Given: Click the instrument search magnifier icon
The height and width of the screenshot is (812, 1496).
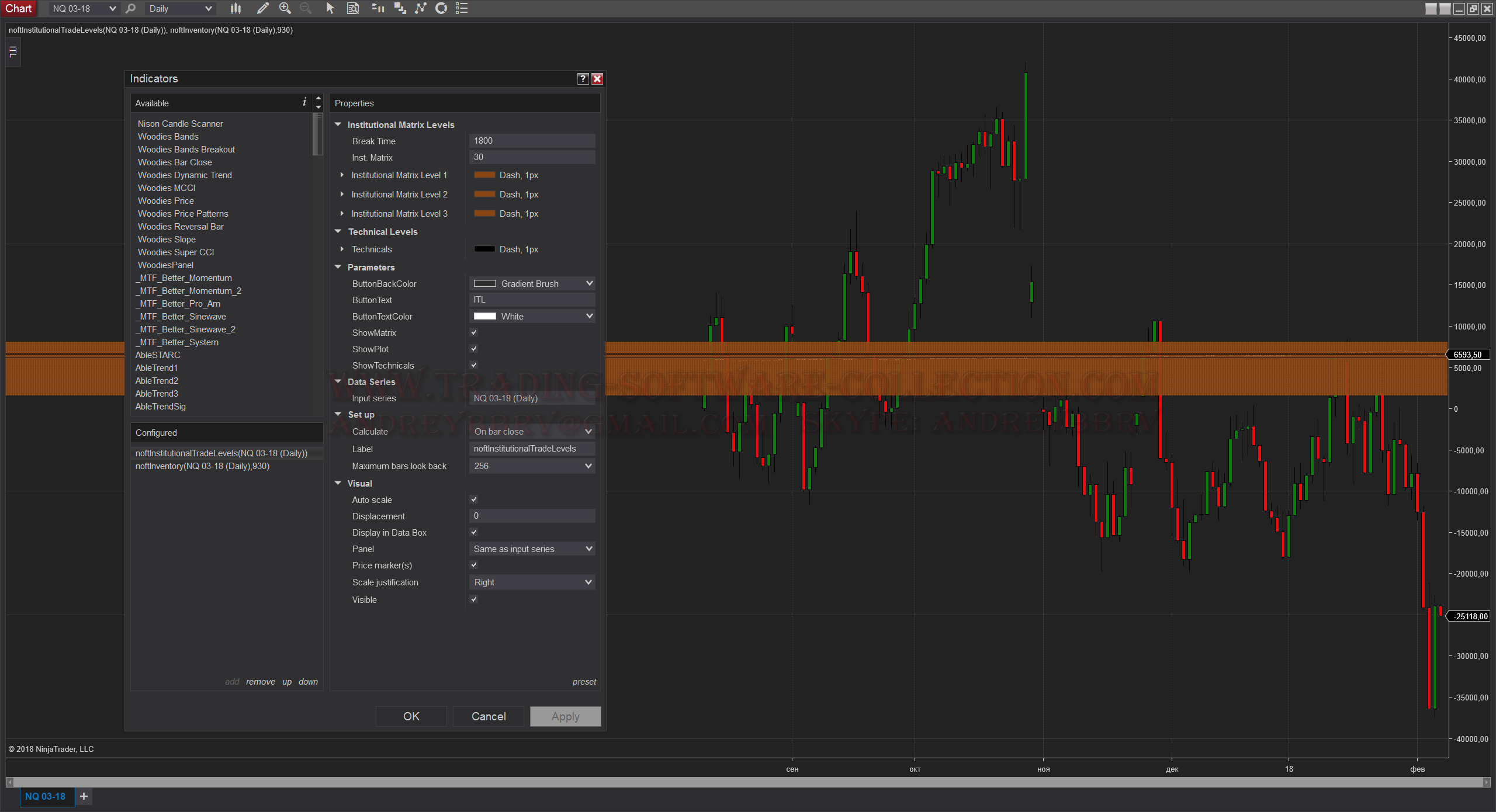Looking at the screenshot, I should [x=131, y=8].
